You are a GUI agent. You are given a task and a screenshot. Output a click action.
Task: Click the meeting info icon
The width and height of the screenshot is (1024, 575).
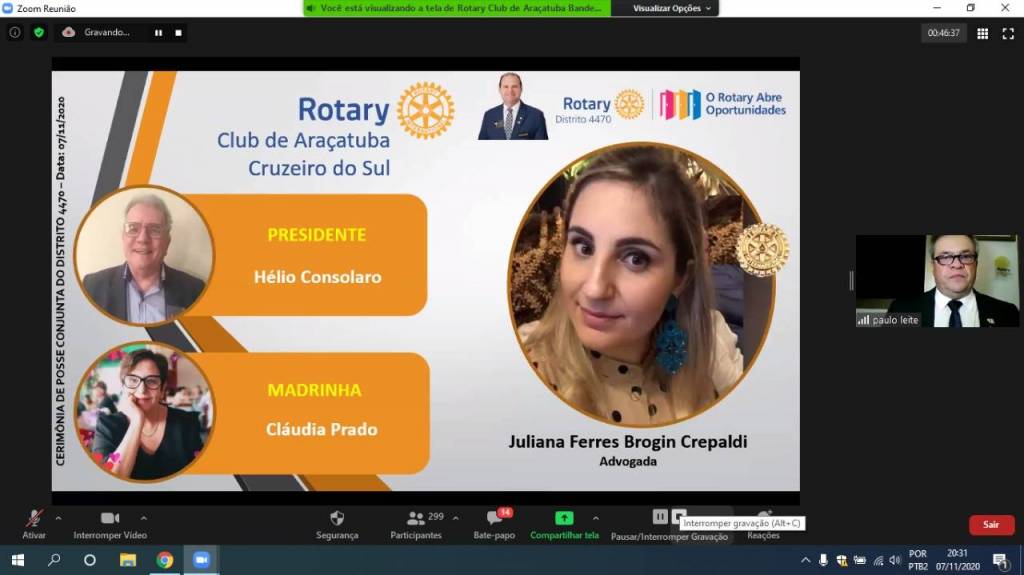14,32
